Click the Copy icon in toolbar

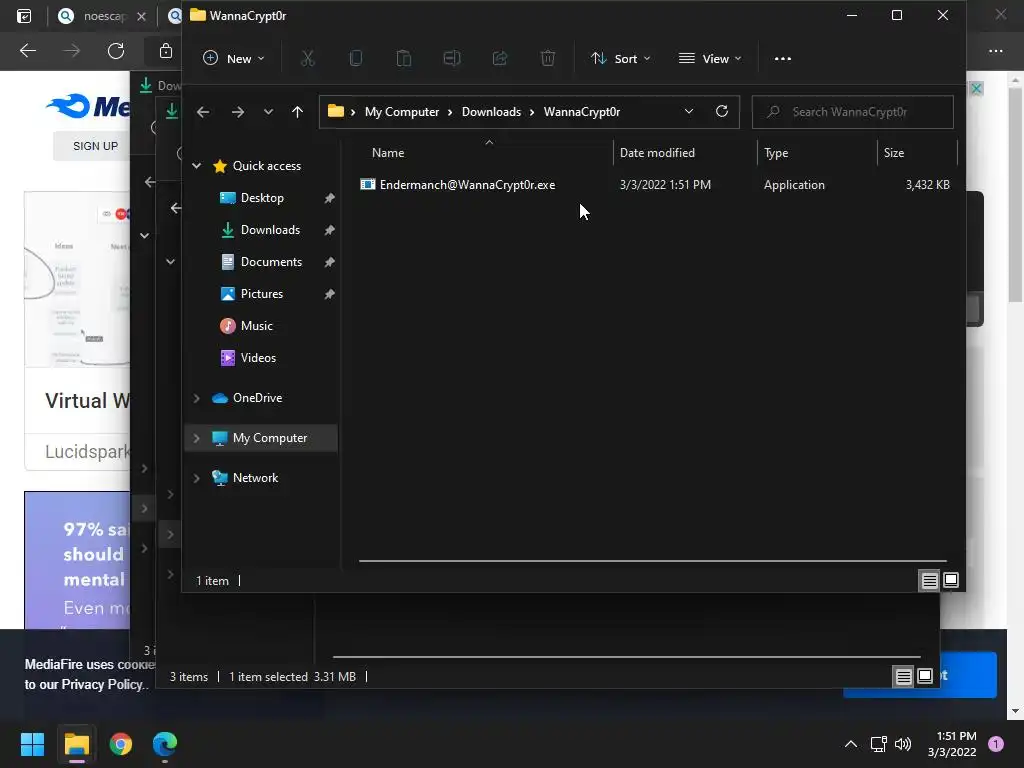[356, 59]
